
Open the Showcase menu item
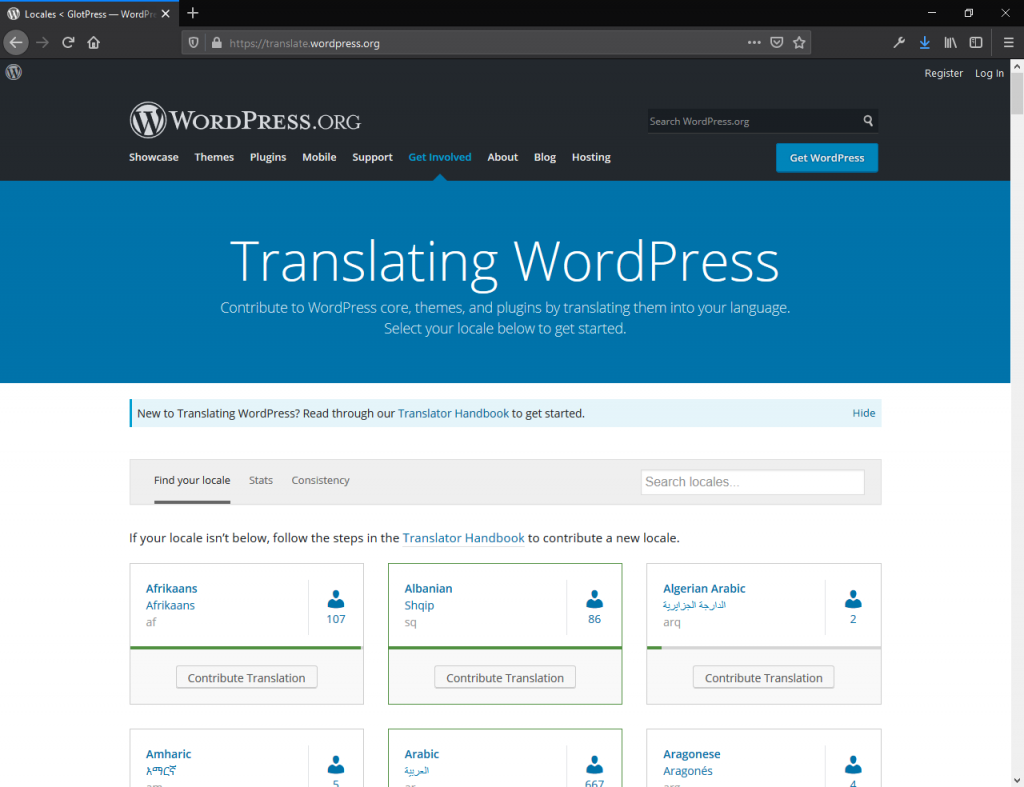tap(153, 157)
